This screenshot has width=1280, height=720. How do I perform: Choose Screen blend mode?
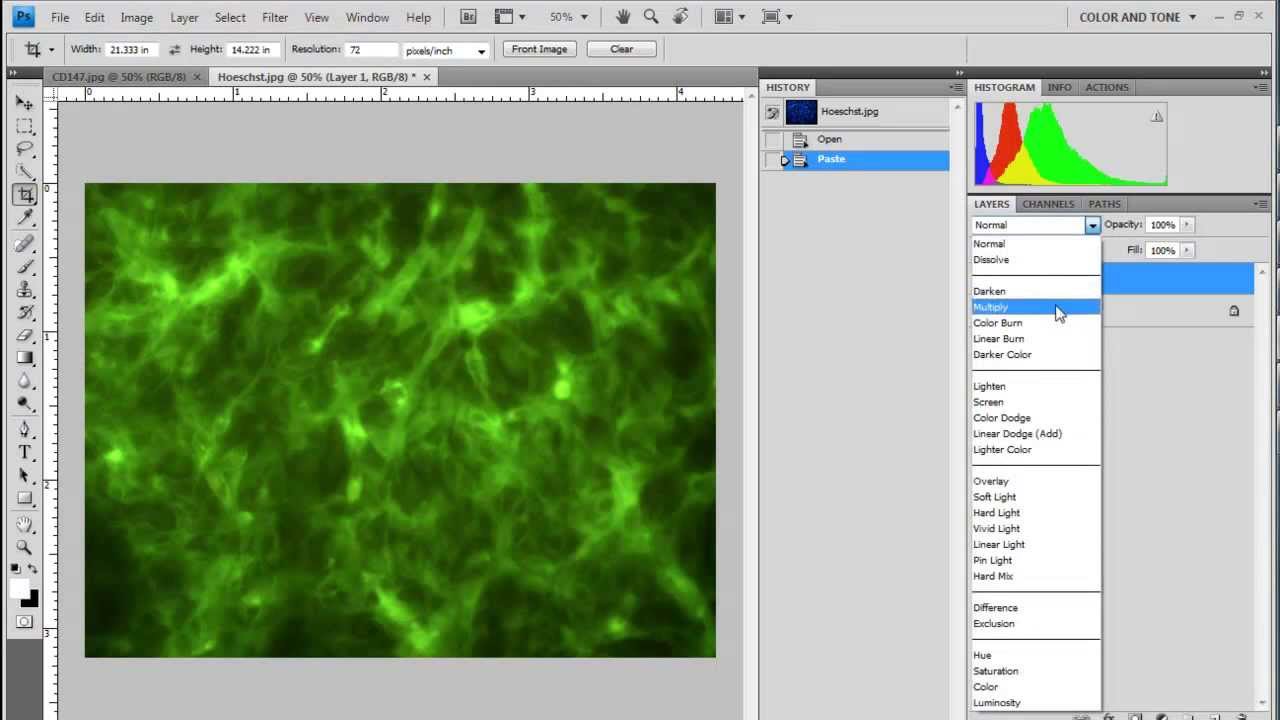pos(1036,402)
